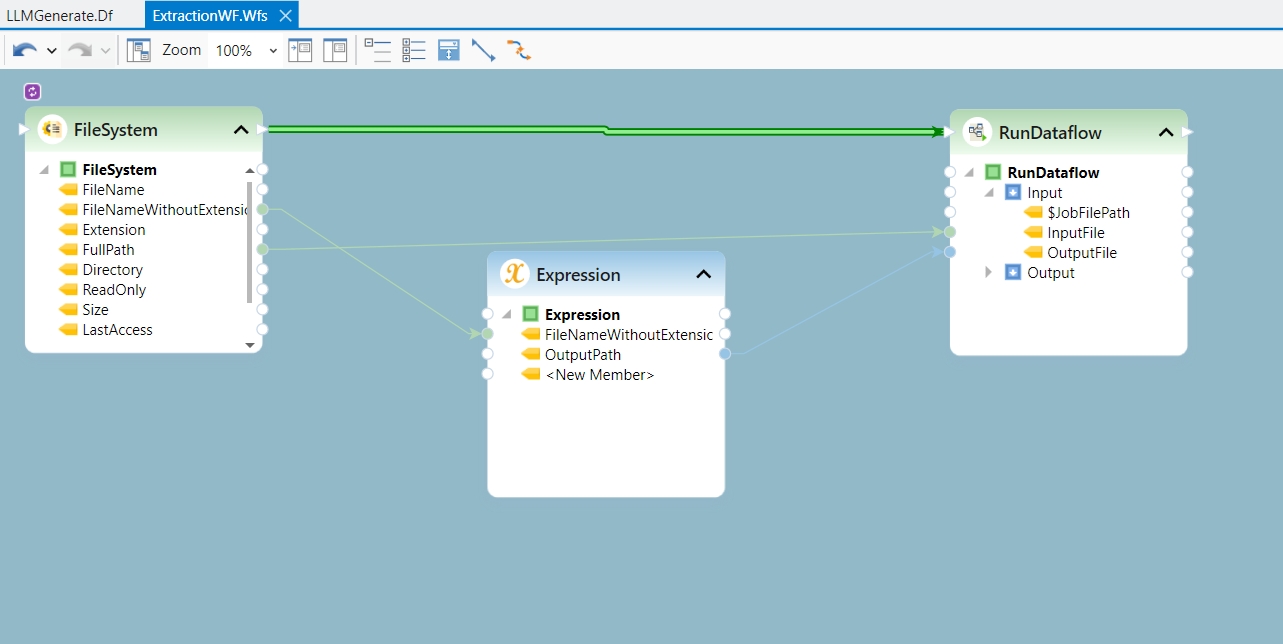The height and width of the screenshot is (644, 1283).
Task: Click the orange curved link routing icon
Action: pyautogui.click(x=518, y=50)
